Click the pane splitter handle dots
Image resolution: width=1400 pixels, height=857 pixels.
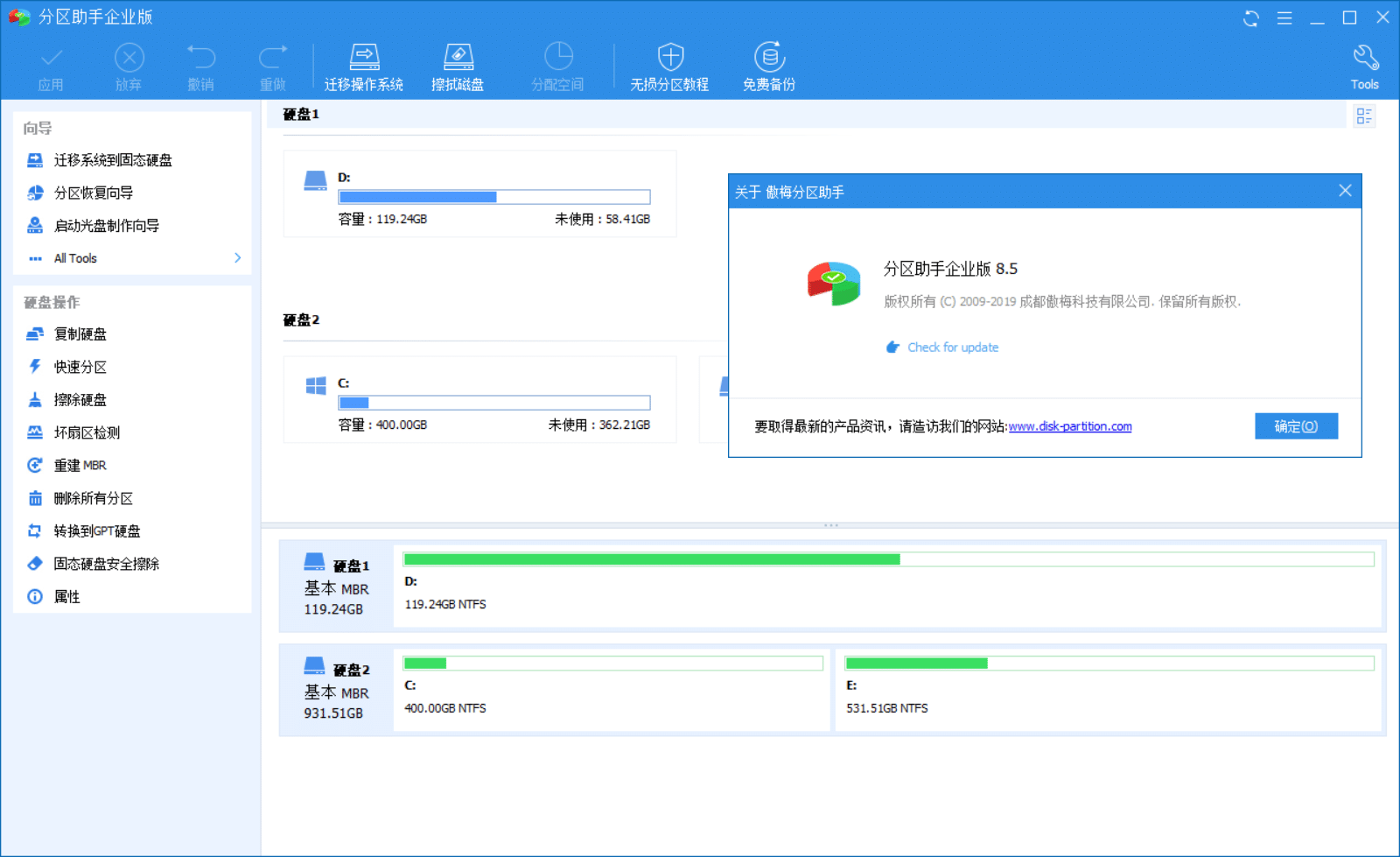click(x=831, y=525)
